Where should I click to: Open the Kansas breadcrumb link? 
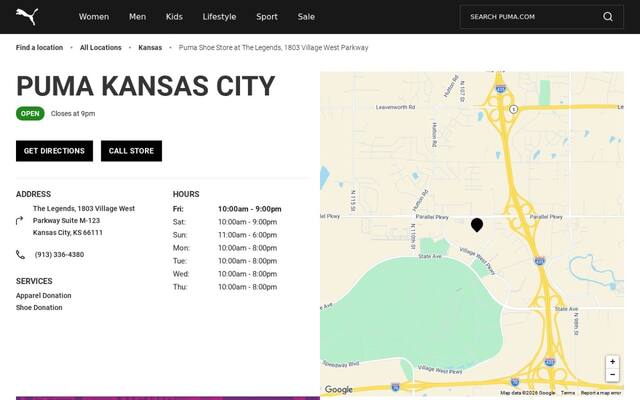(150, 47)
